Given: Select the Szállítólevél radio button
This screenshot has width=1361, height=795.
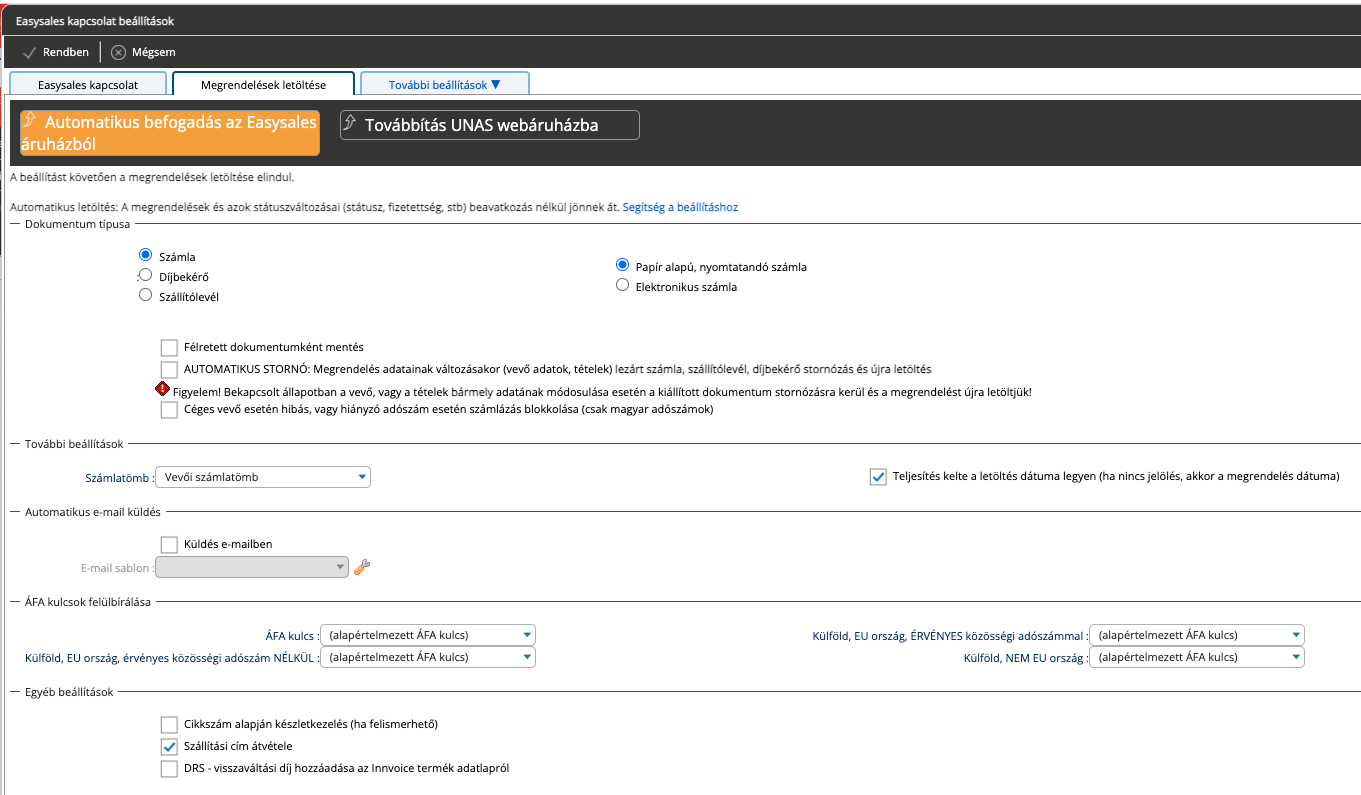Looking at the screenshot, I should click(145, 295).
